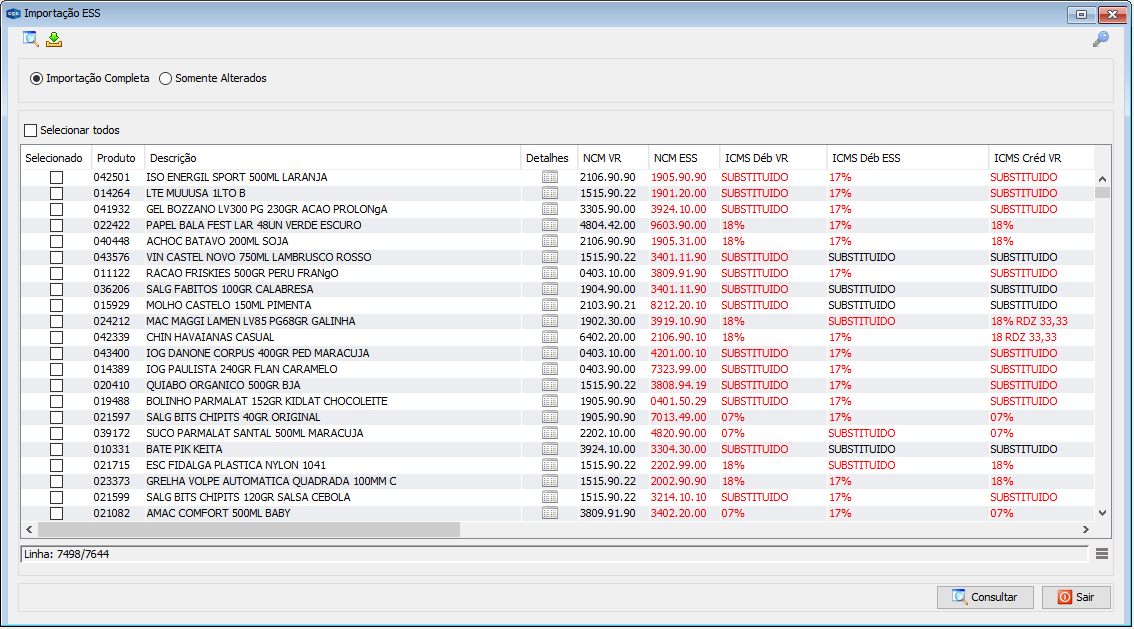Tick checkbox for LTE MUUUSA 1LTO B
Image resolution: width=1134 pixels, height=629 pixels.
56,193
